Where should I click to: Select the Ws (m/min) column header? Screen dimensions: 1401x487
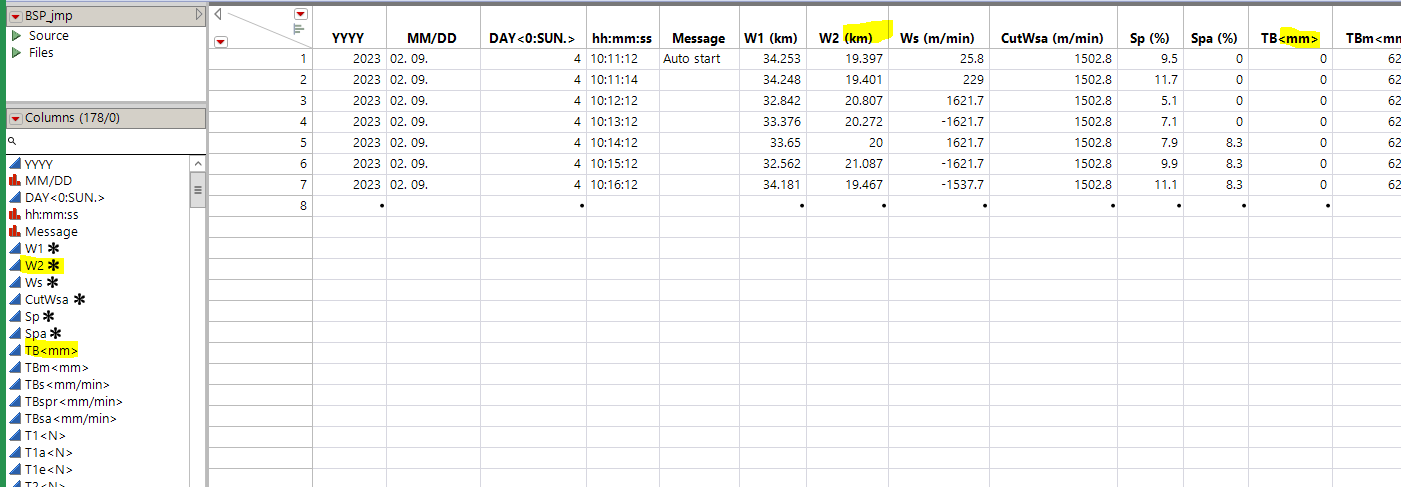coord(938,38)
